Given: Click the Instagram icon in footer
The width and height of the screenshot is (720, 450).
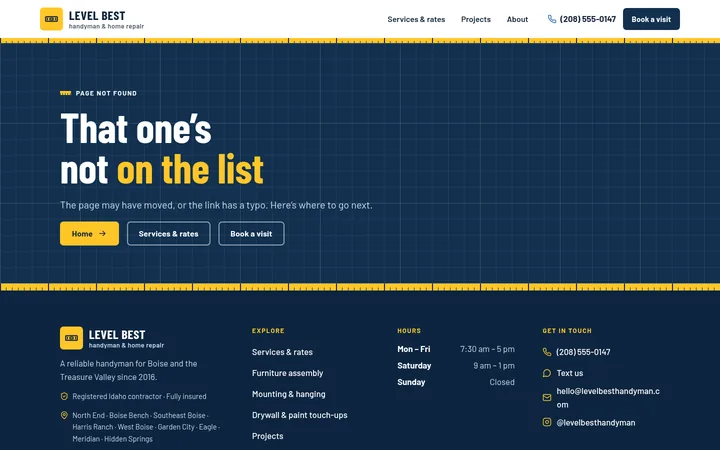Looking at the screenshot, I should (546, 422).
